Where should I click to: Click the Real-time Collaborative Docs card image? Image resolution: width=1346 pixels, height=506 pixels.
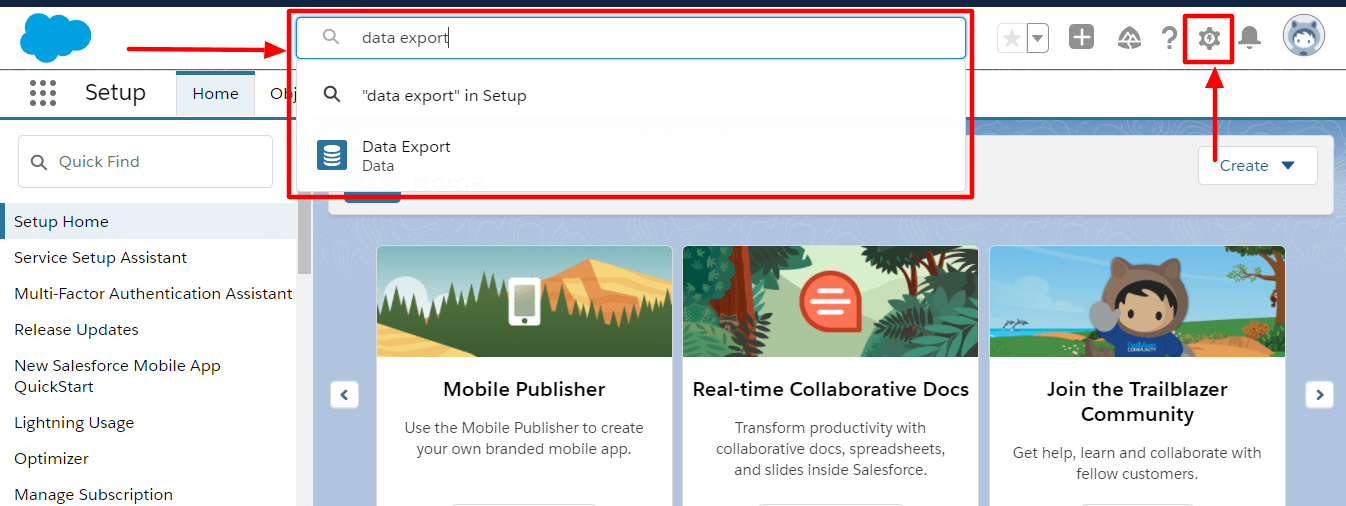click(x=830, y=301)
